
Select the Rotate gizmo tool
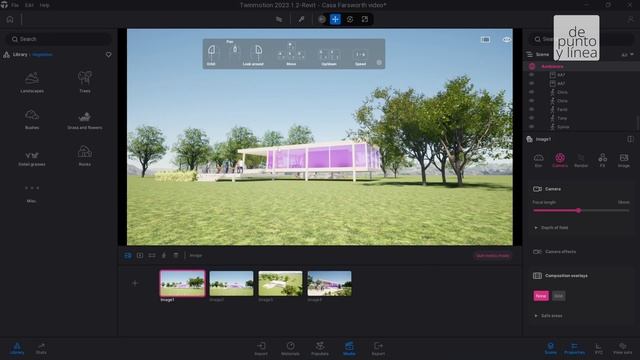coord(350,19)
